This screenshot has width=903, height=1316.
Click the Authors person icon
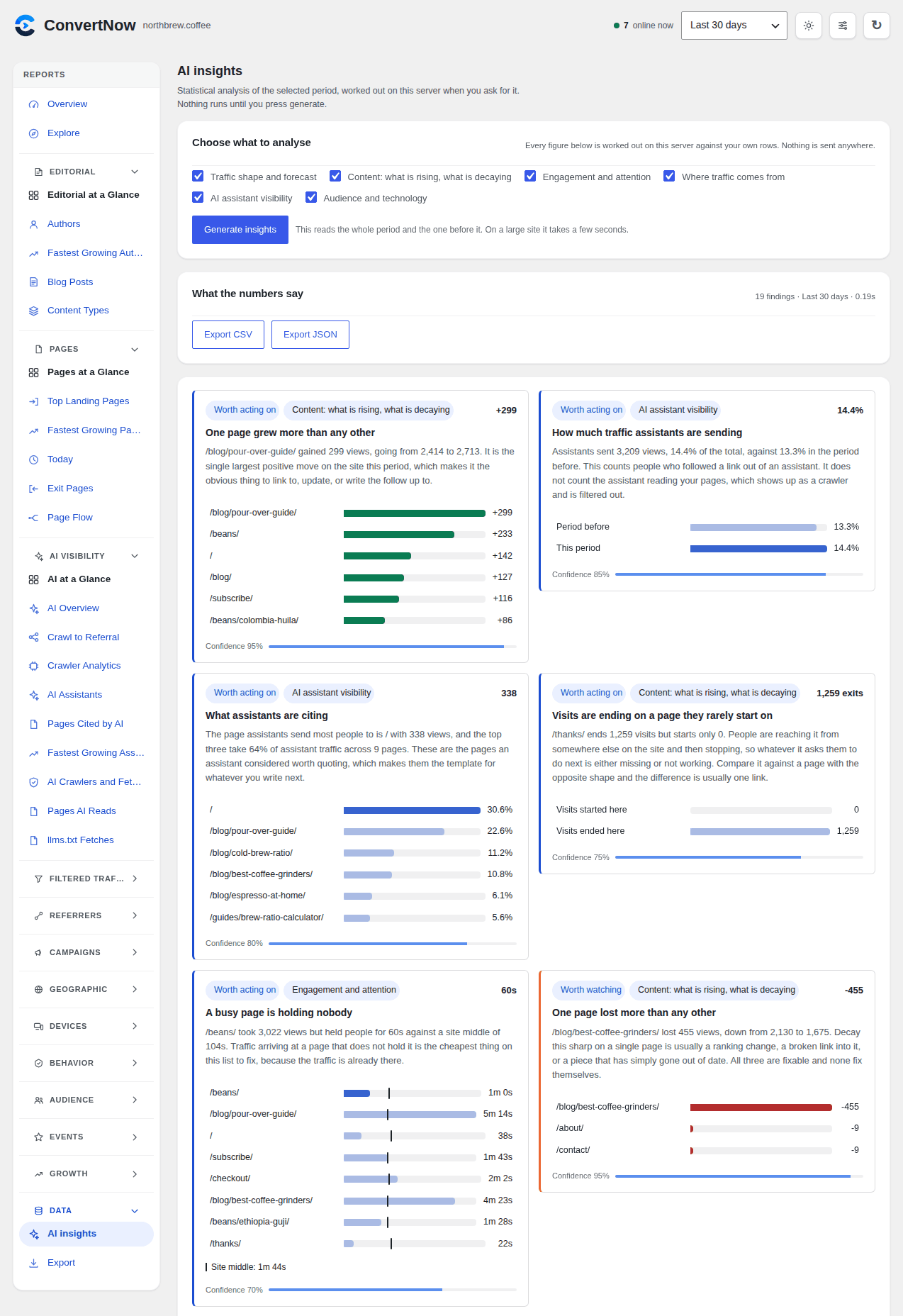(x=33, y=224)
